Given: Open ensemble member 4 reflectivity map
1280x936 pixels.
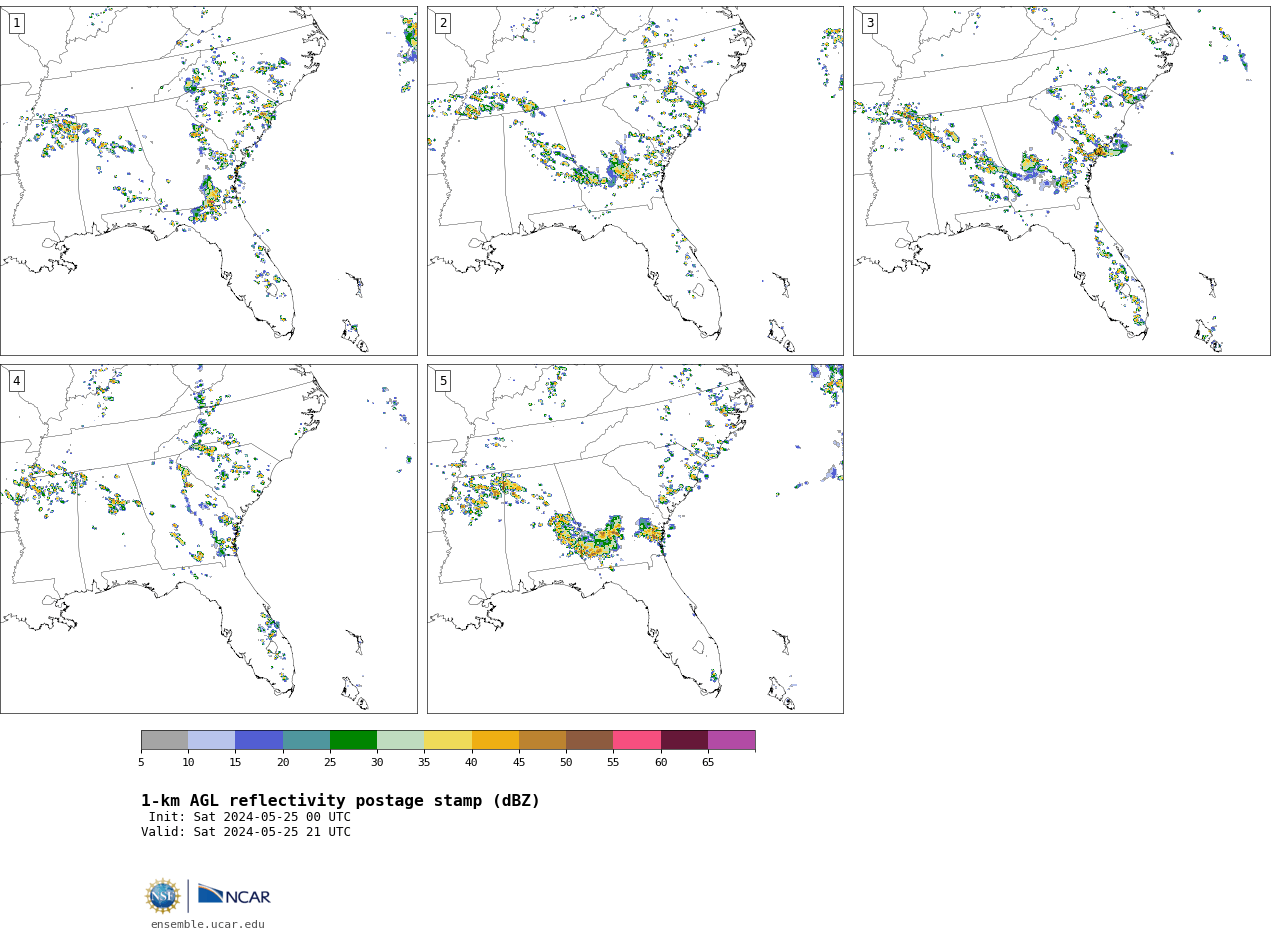Looking at the screenshot, I should (208, 539).
